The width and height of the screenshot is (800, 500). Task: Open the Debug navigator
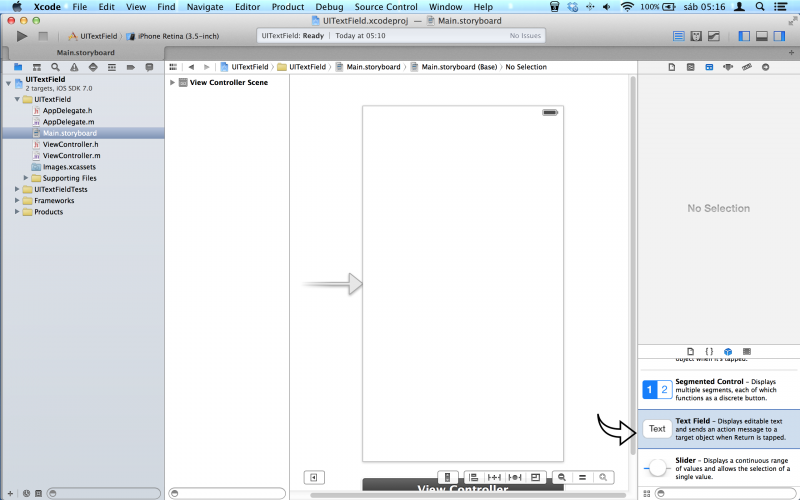[x=112, y=67]
